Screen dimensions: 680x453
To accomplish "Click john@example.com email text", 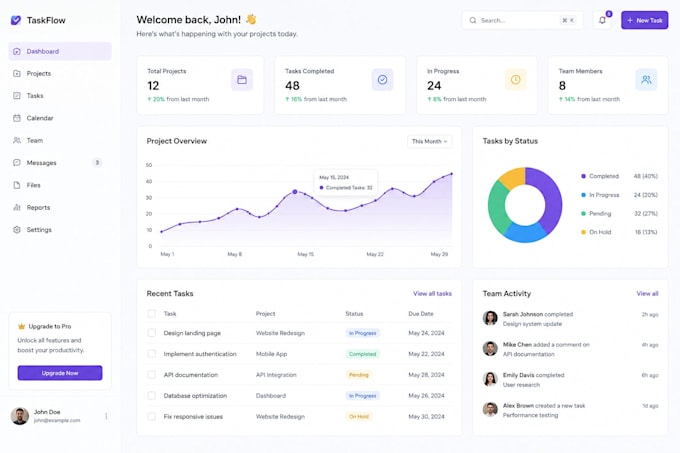I will click(x=57, y=420).
